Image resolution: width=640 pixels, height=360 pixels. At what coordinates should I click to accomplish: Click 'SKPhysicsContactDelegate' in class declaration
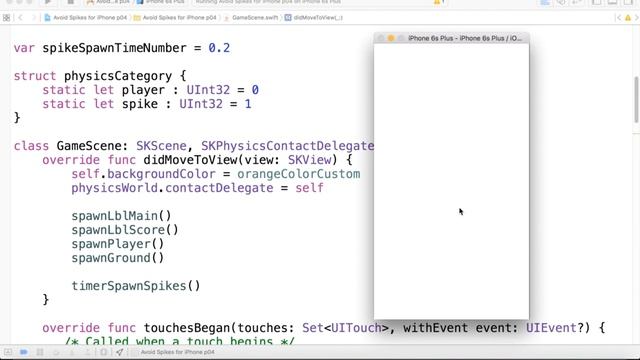287,146
